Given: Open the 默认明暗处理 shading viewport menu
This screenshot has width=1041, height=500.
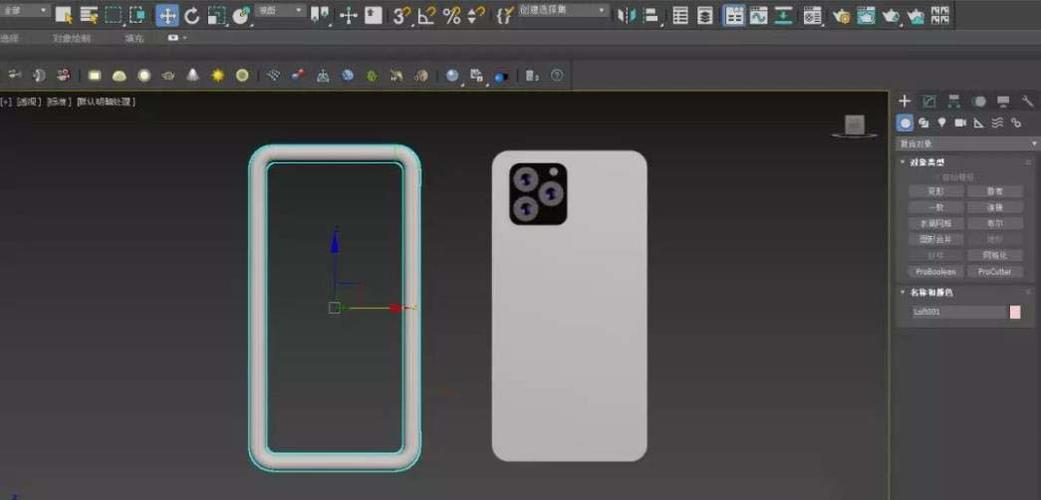Looking at the screenshot, I should [x=106, y=102].
